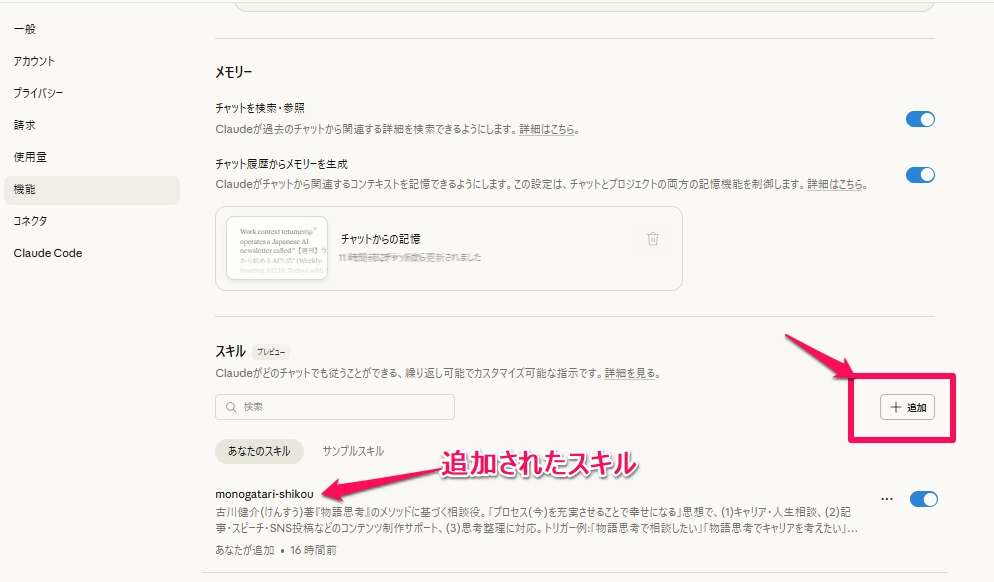Click the magnifier icon in skill search box

tap(231, 407)
